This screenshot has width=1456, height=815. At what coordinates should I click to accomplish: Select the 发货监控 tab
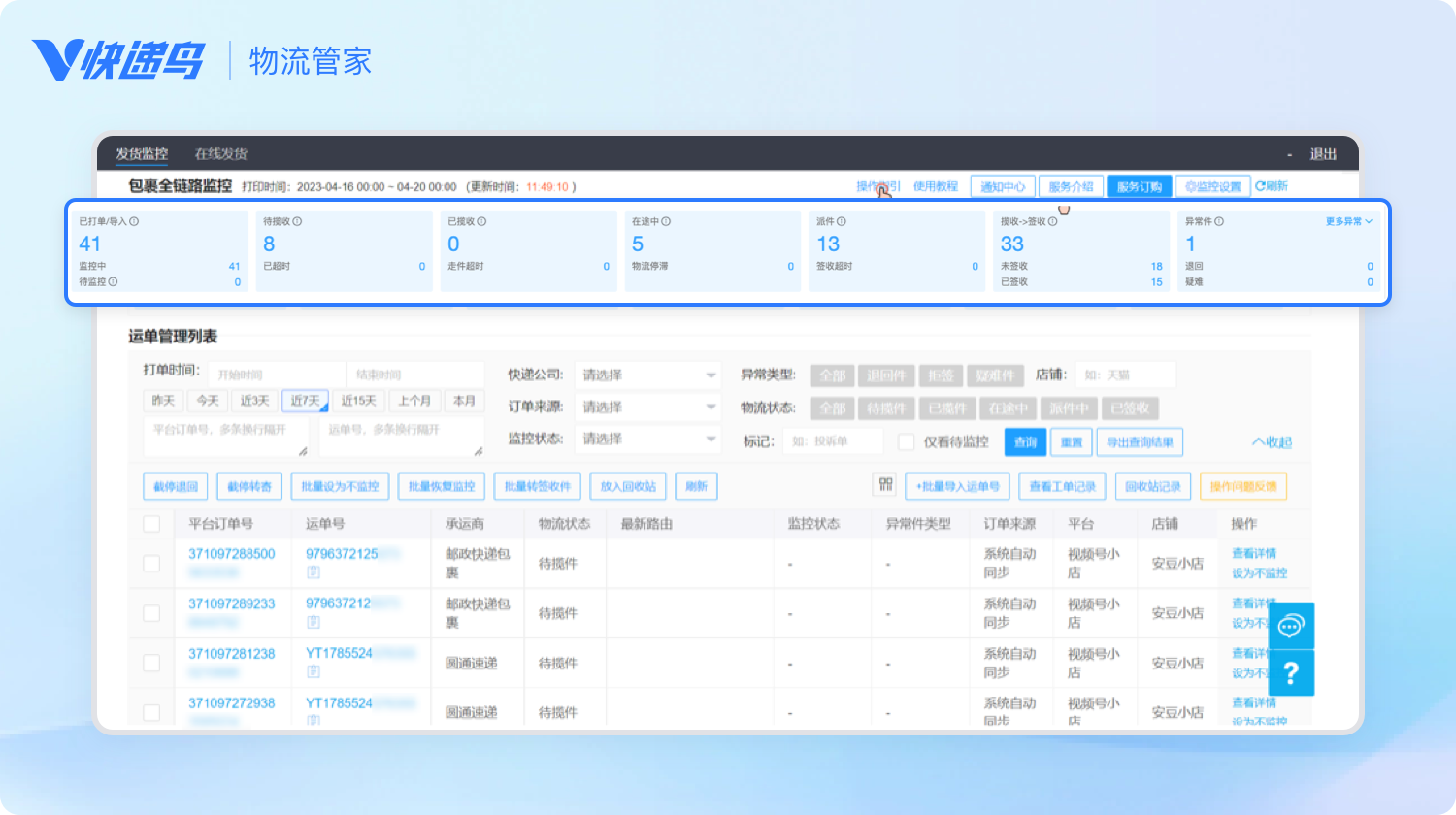tap(142, 154)
